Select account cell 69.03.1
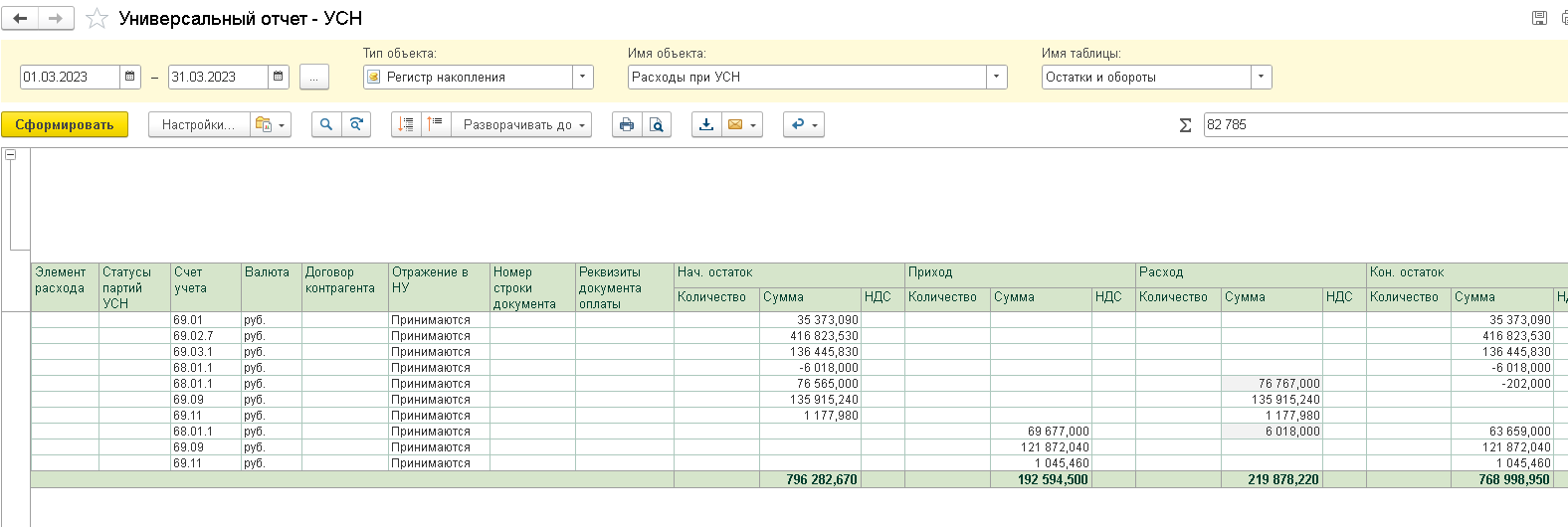Screen dimensions: 1568x527 coord(206,352)
